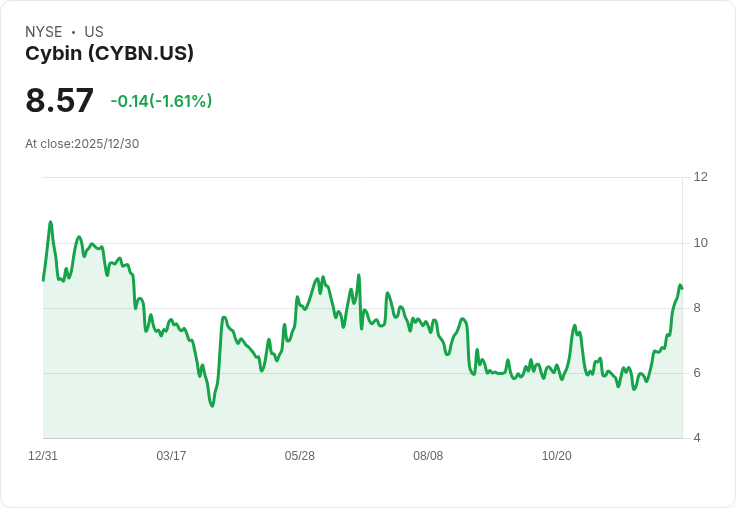Screen dimensions: 736x508
Task: Click the At close:2025/12/30 timestamp
Action: [x=82, y=144]
